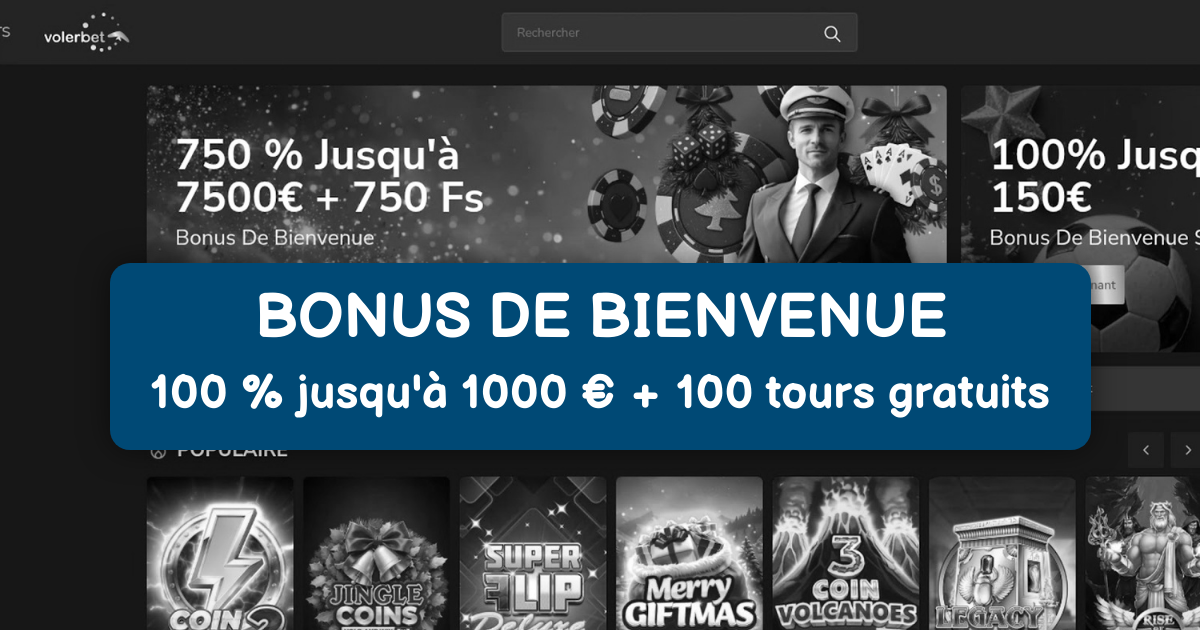
Task: Click the Populaire section heading
Action: 232,451
